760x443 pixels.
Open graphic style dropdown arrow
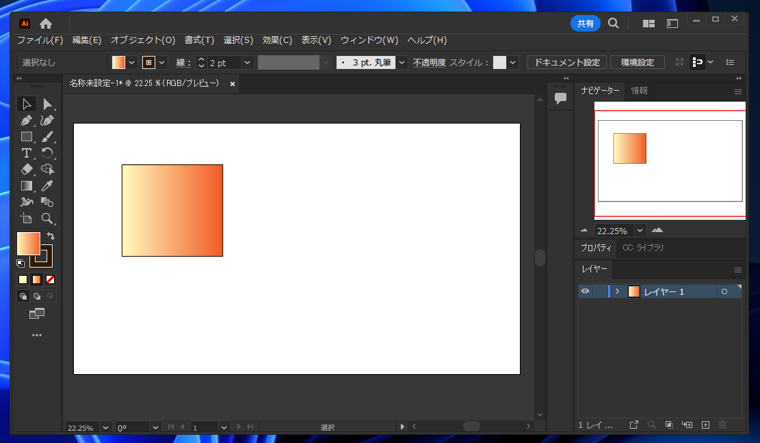coord(512,63)
